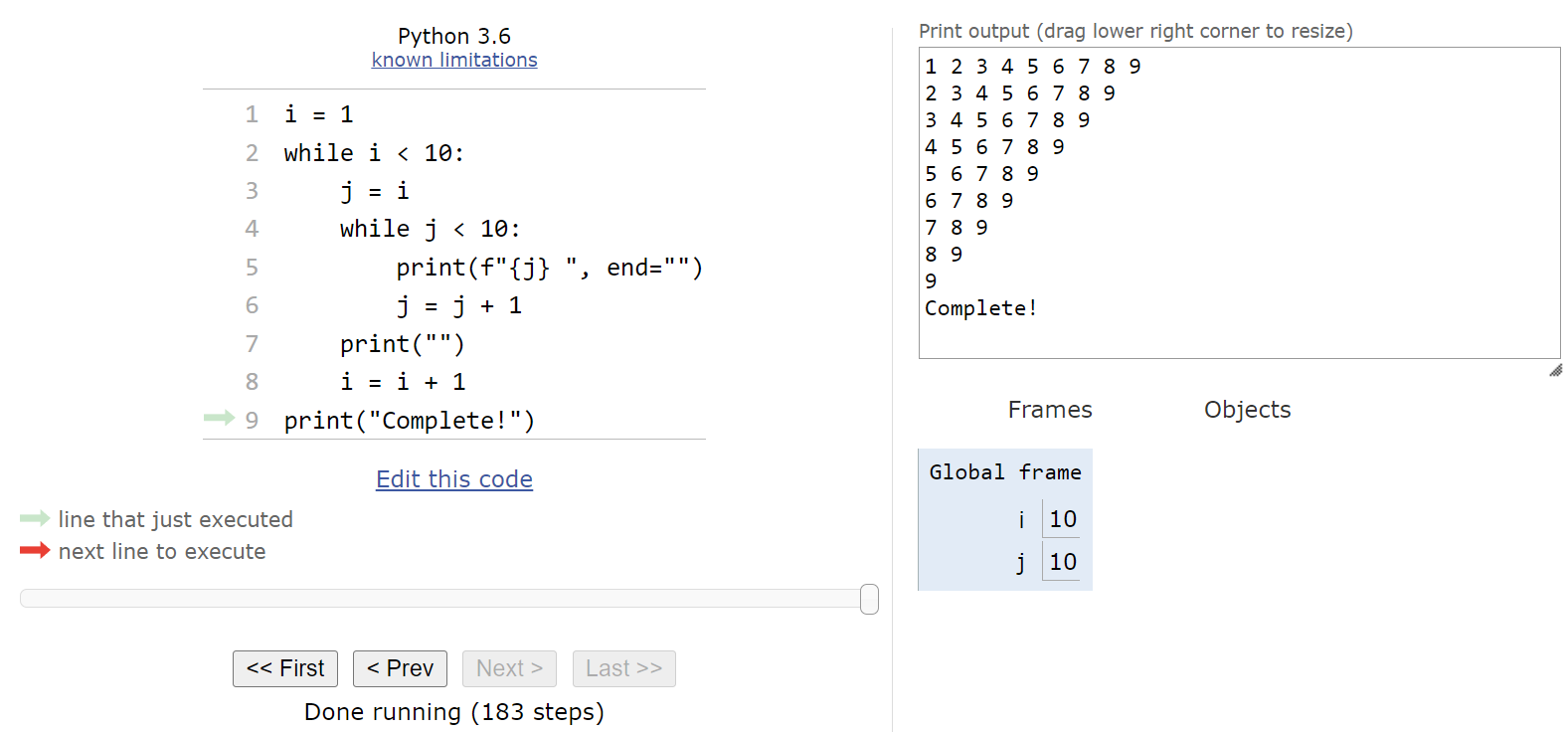Click the 'Complete!' output text
Image resolution: width=1568 pixels, height=732 pixels.
coord(980,308)
